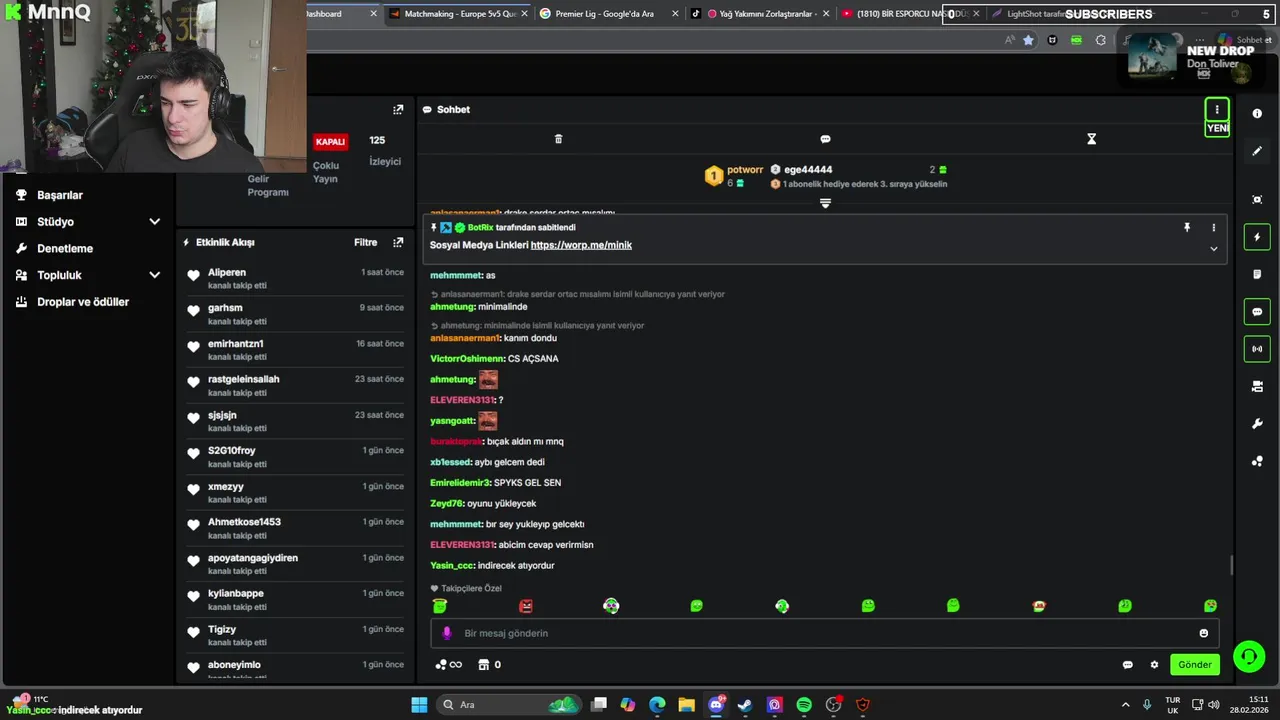Click the green YENİ button

(x=1217, y=128)
